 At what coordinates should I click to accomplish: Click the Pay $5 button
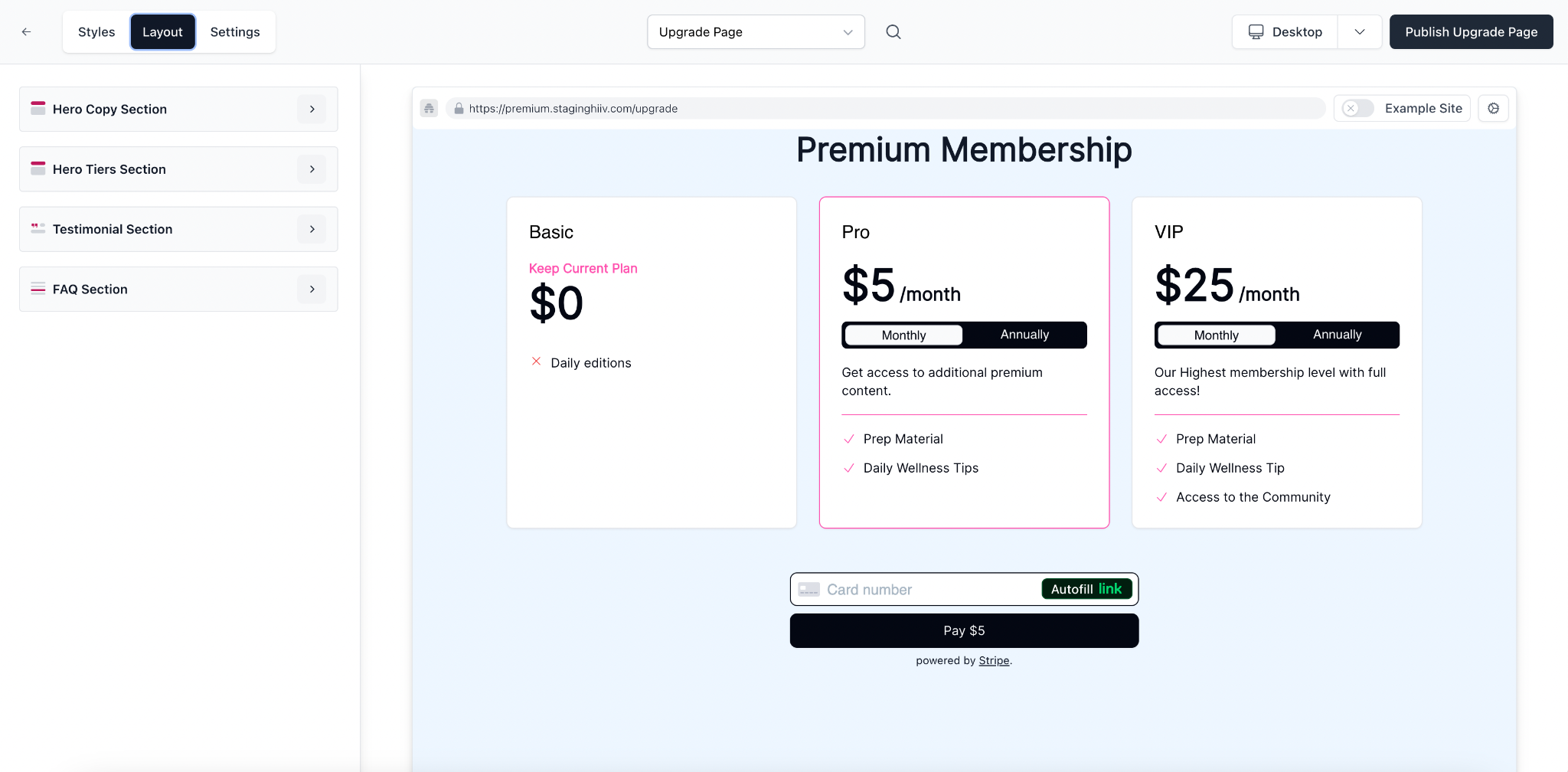(964, 631)
